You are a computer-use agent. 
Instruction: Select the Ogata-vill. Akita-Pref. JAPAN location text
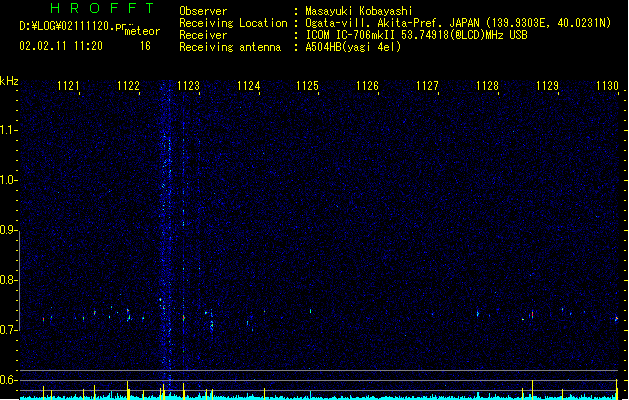392,23
